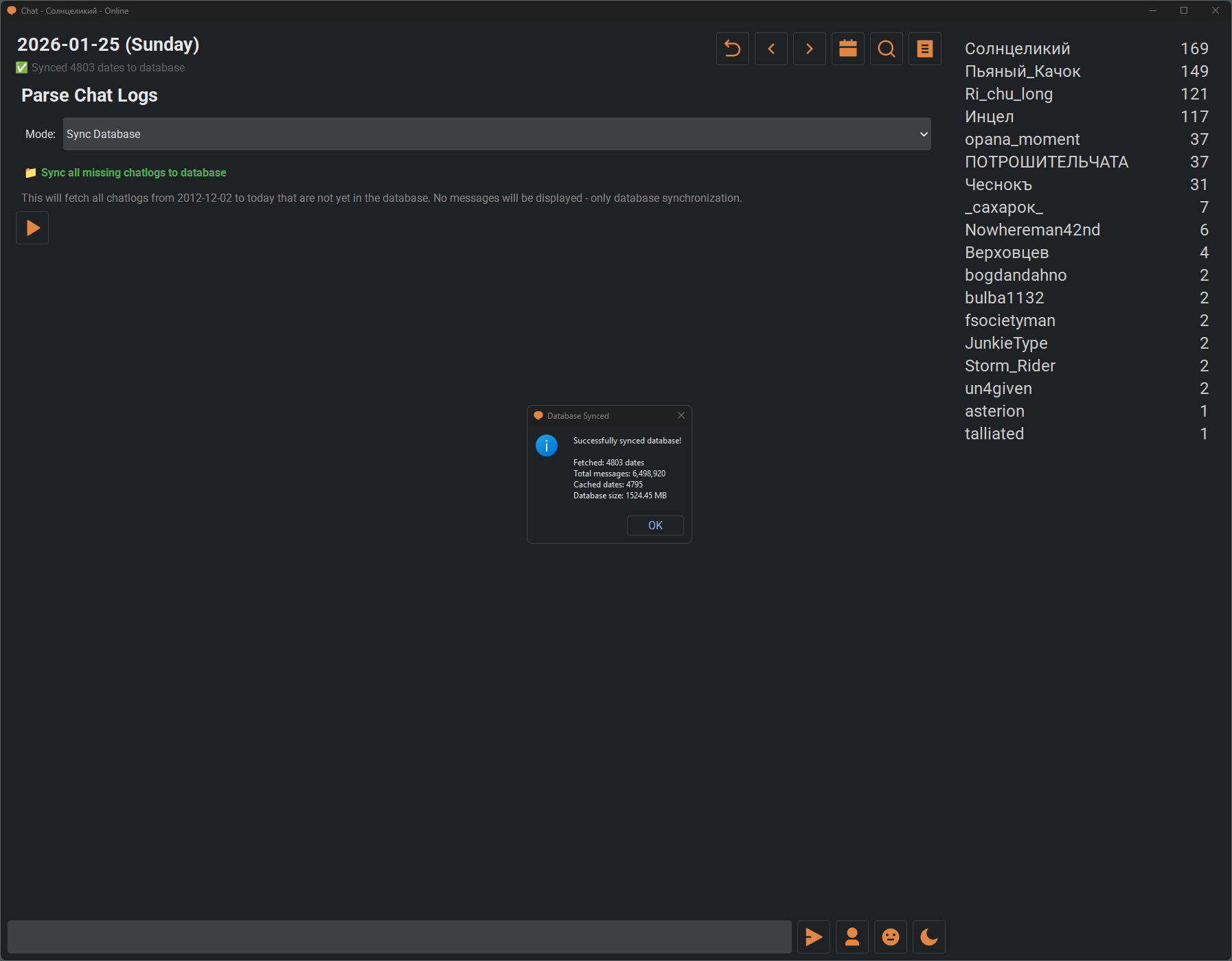Click the message count 169 for Солнцеликий
The height and width of the screenshot is (961, 1232).
[x=1194, y=49]
